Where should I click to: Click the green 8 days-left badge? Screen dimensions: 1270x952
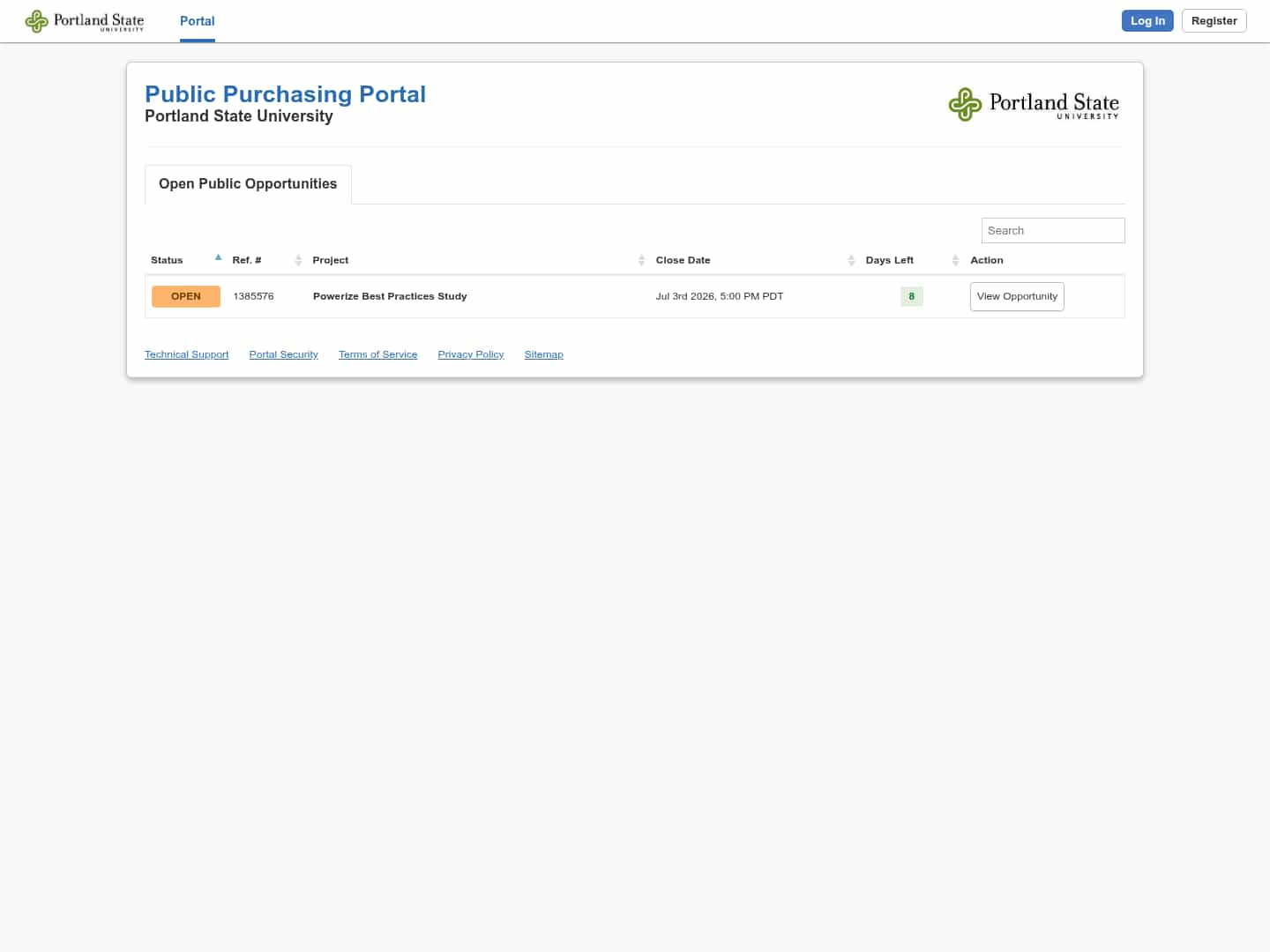pos(912,296)
